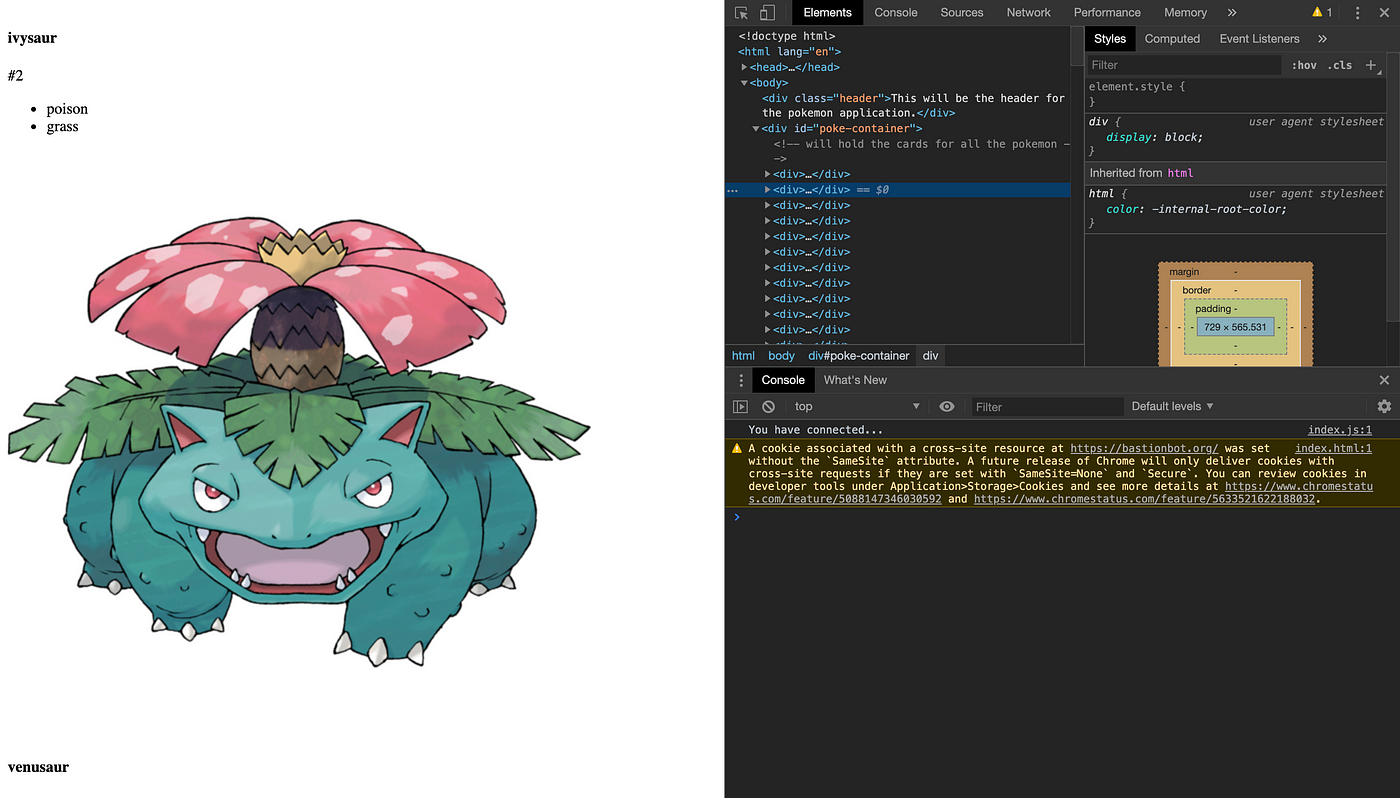The image size is (1400, 798).
Task: Click the ellipsis beside the selected div row
Action: [x=733, y=190]
